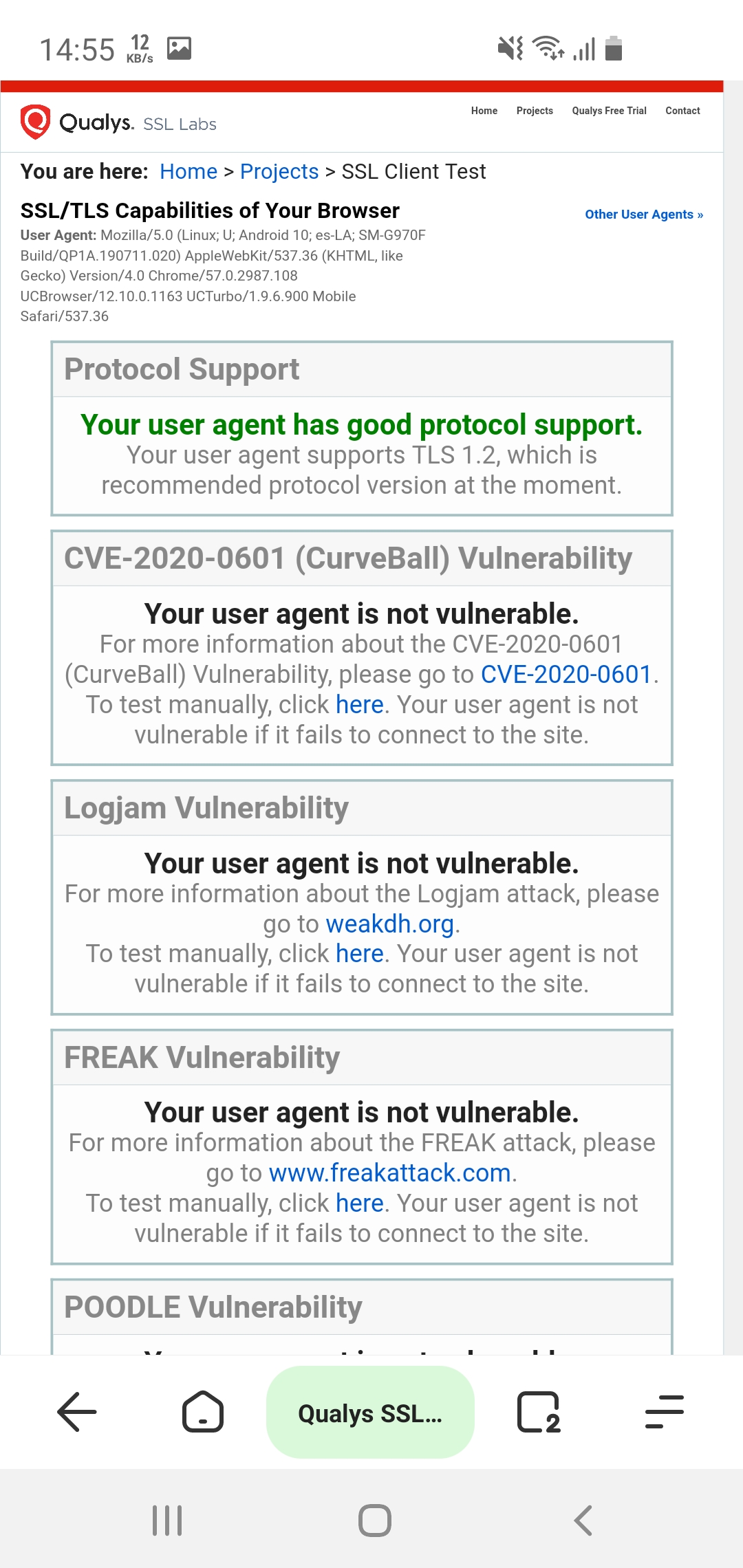Click the Home breadcrumb link
Image resolution: width=743 pixels, height=1568 pixels.
(x=189, y=171)
